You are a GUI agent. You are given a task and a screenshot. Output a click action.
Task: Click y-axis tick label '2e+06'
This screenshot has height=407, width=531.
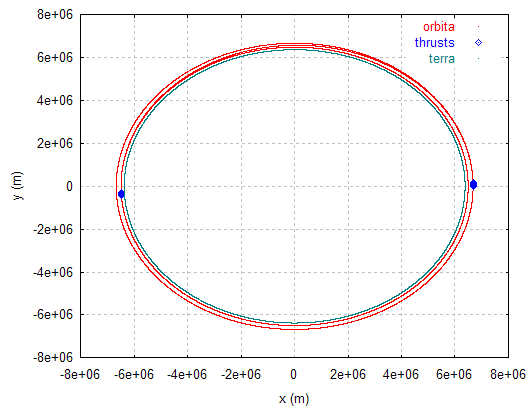(55, 144)
